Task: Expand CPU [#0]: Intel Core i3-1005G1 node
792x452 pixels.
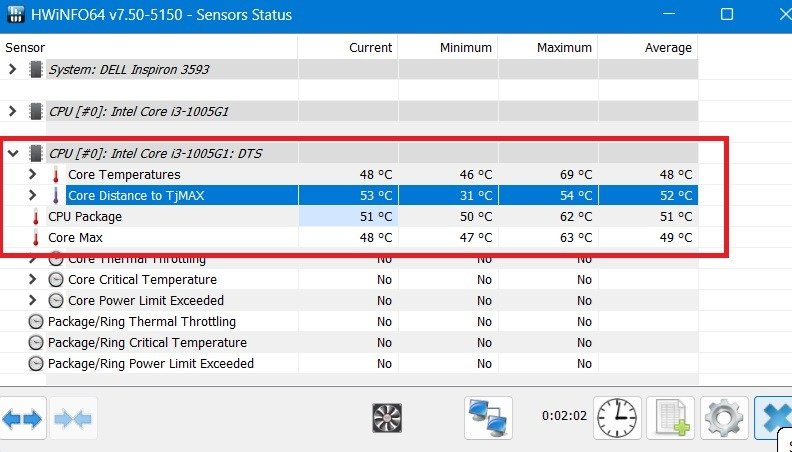Action: coord(12,111)
